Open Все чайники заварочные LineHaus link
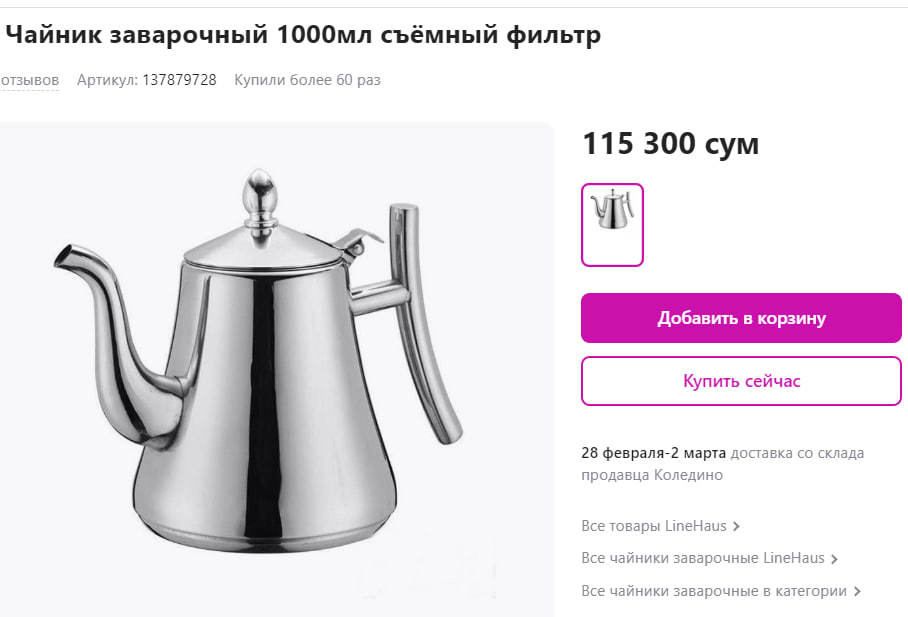This screenshot has width=908, height=617. point(703,558)
